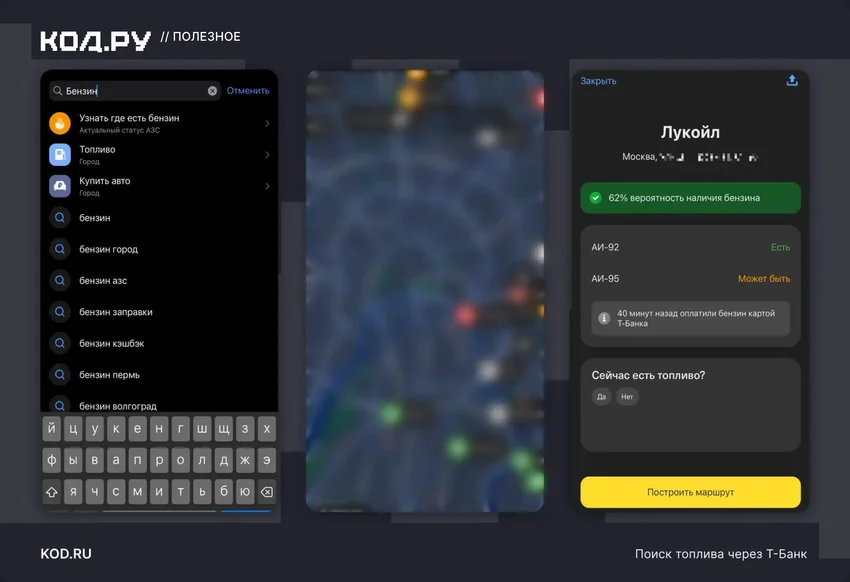850x582 pixels.
Task: Tap the keyboard key б
Action: pyautogui.click(x=223, y=492)
